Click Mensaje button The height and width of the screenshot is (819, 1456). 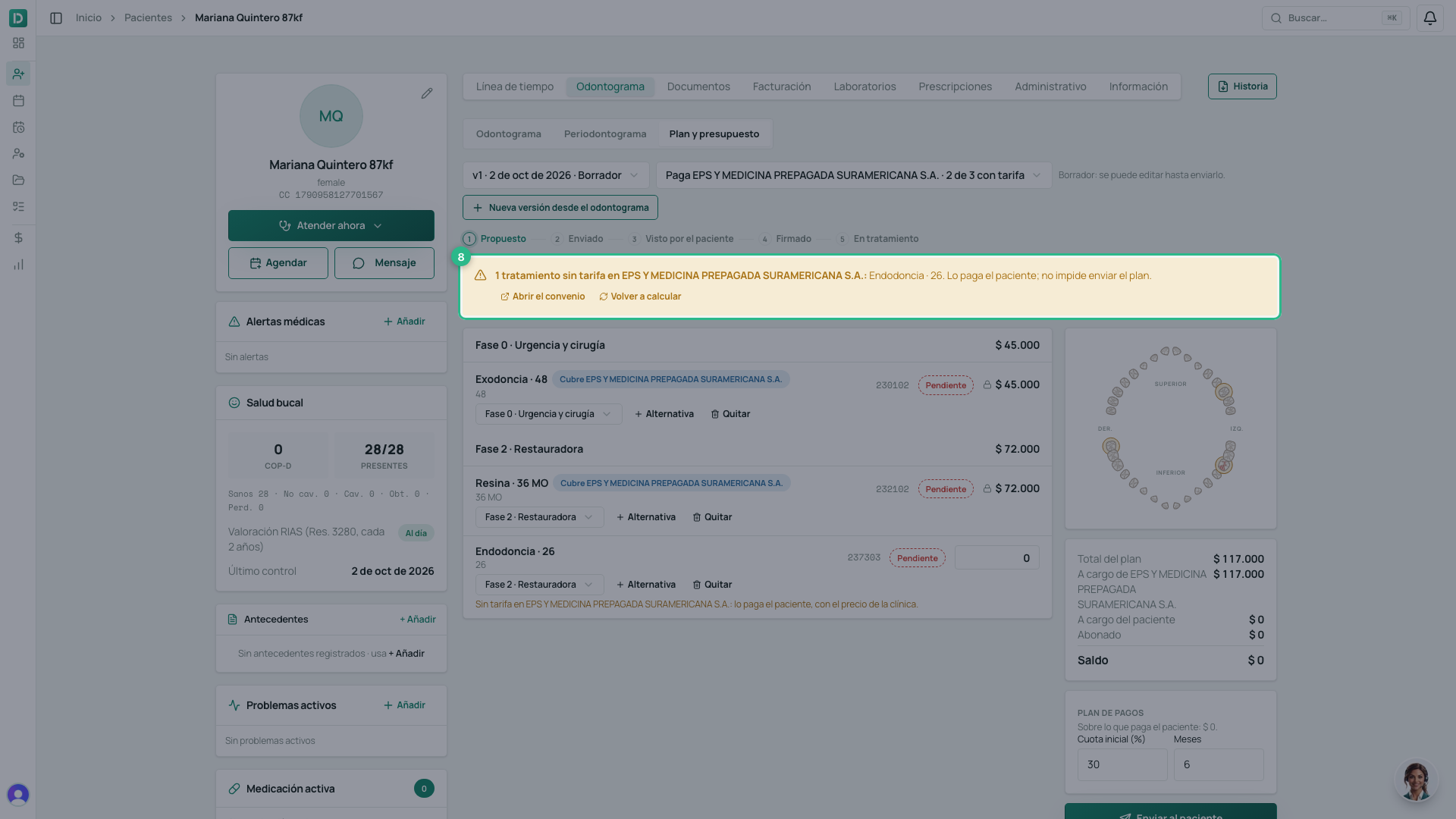coord(384,263)
